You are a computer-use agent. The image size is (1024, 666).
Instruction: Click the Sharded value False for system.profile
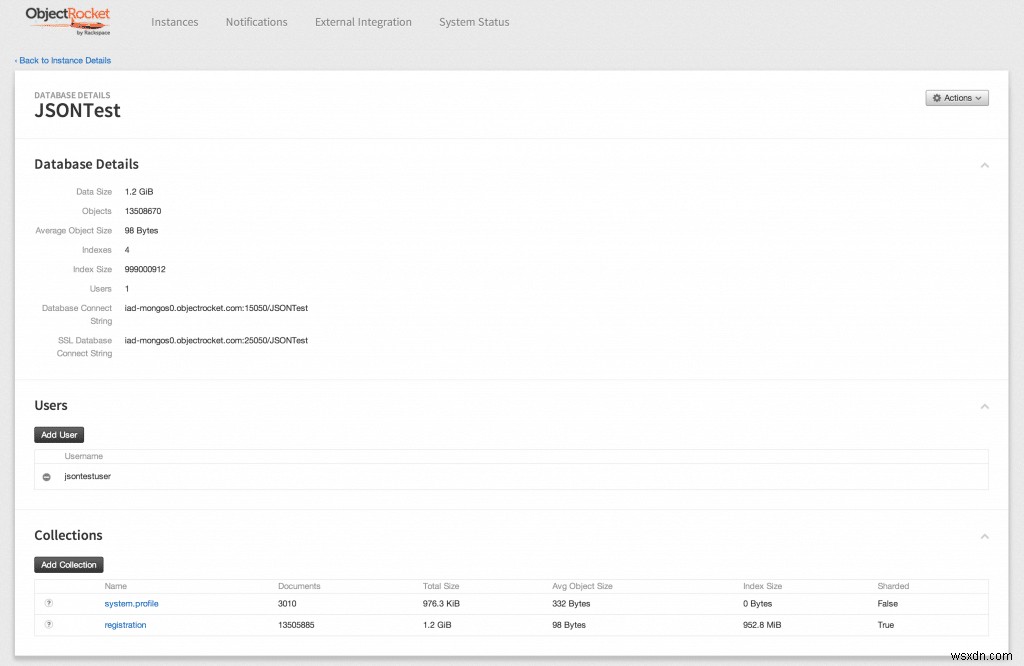click(888, 603)
